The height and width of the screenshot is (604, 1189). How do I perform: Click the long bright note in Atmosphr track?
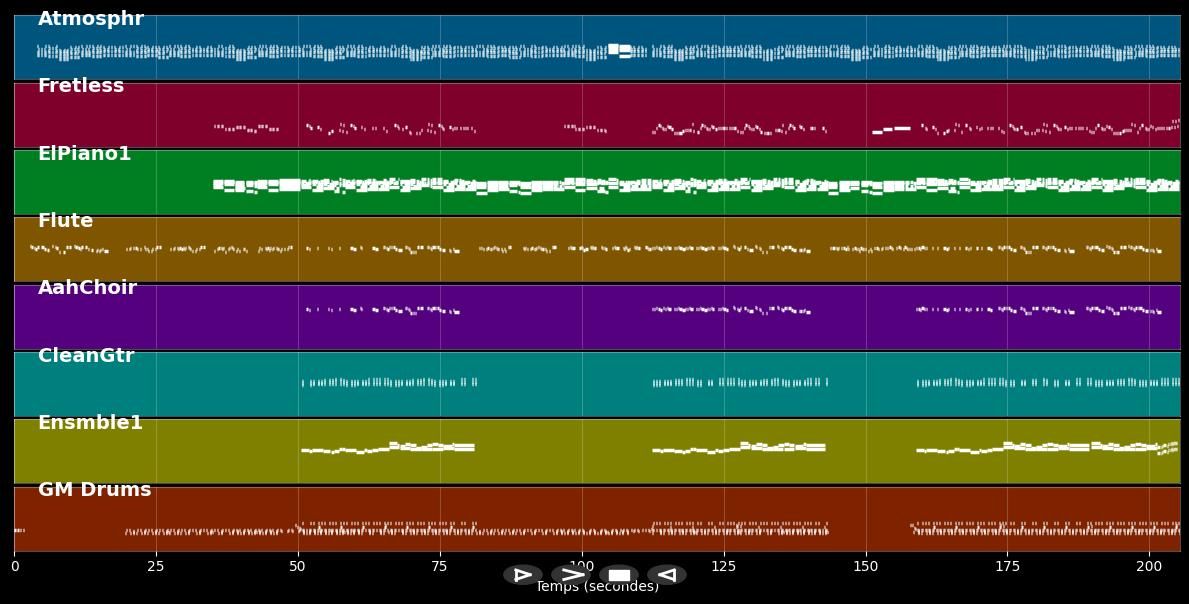tap(619, 49)
